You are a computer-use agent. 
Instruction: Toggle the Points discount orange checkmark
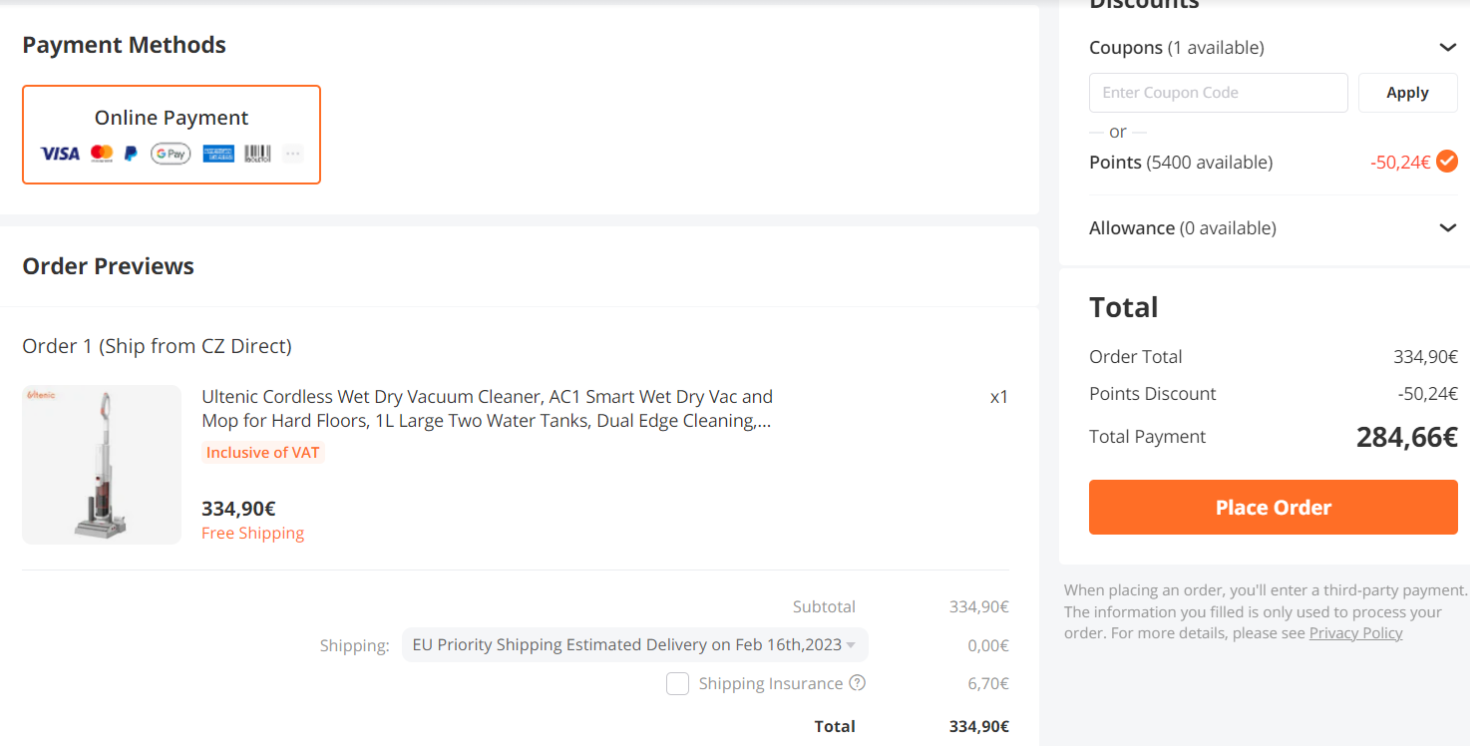pyautogui.click(x=1447, y=161)
